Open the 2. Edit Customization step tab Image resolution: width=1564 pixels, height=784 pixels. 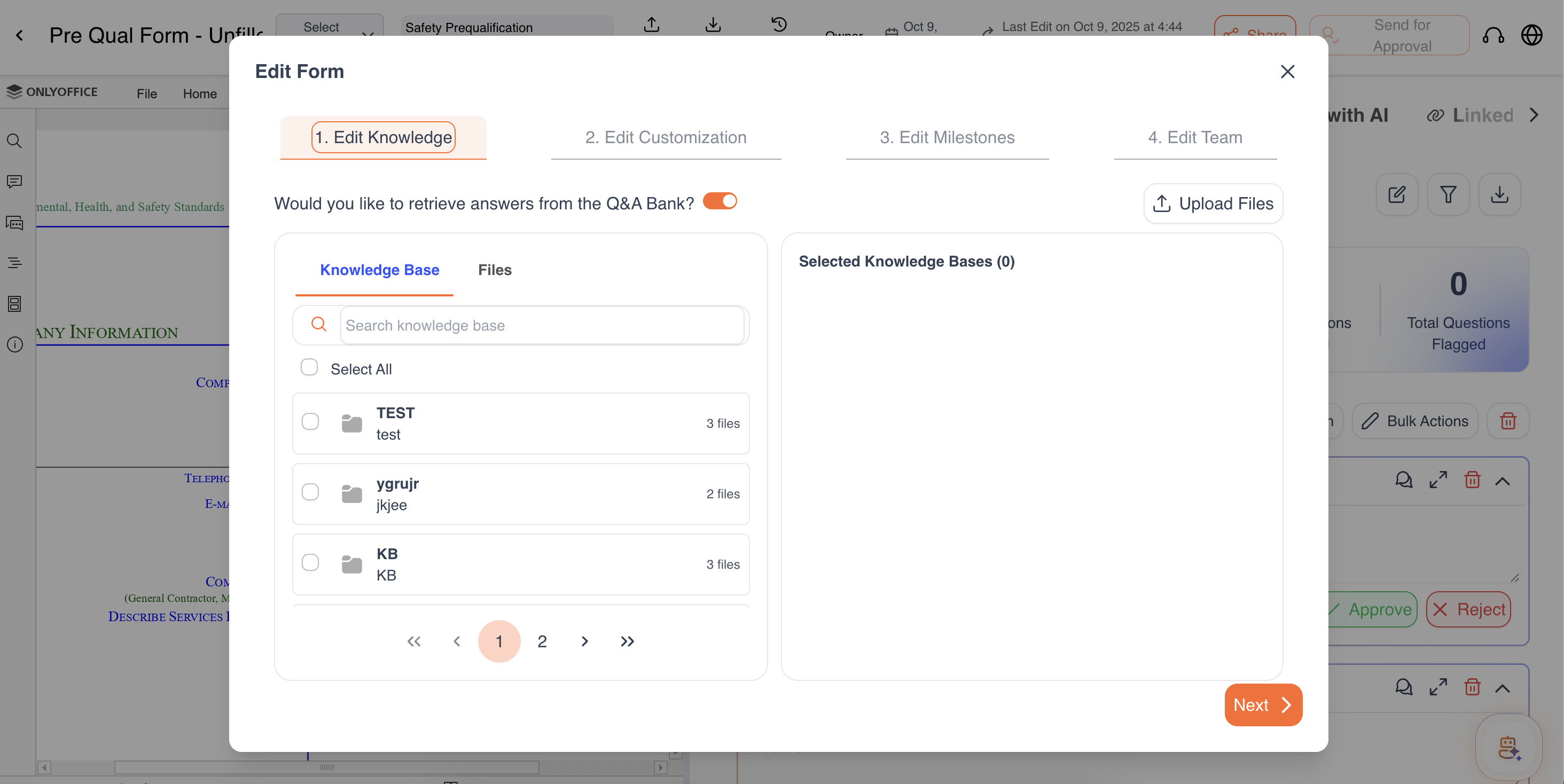pyautogui.click(x=666, y=138)
